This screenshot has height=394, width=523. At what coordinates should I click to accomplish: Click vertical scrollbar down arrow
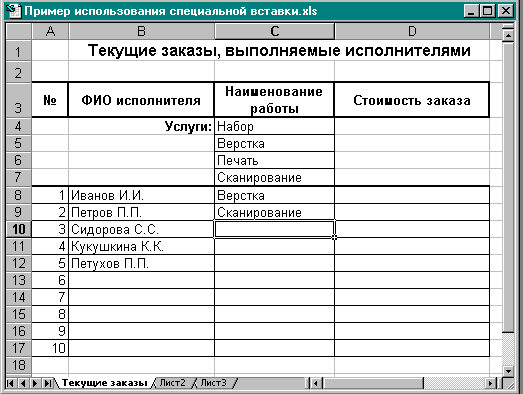coord(508,371)
